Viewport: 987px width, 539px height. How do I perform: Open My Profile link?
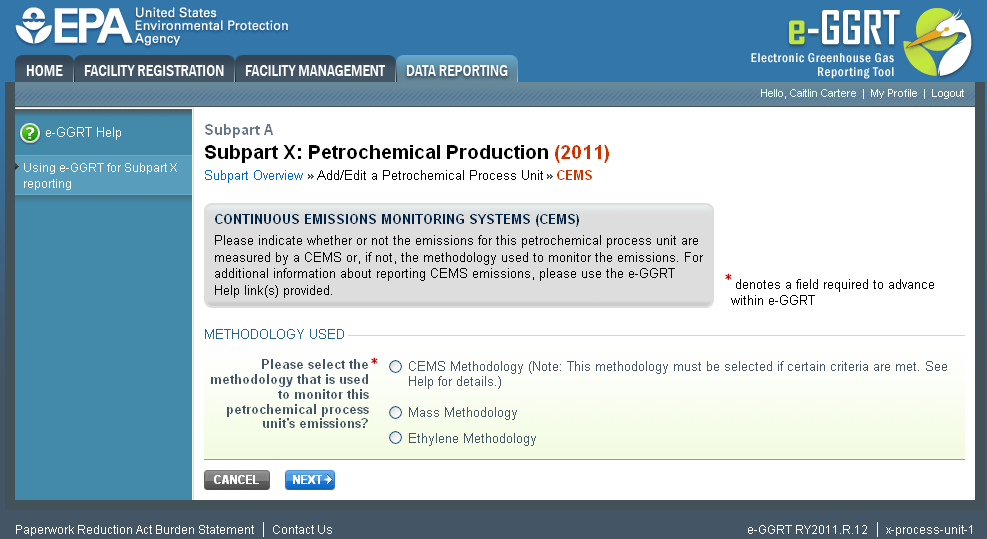point(893,93)
